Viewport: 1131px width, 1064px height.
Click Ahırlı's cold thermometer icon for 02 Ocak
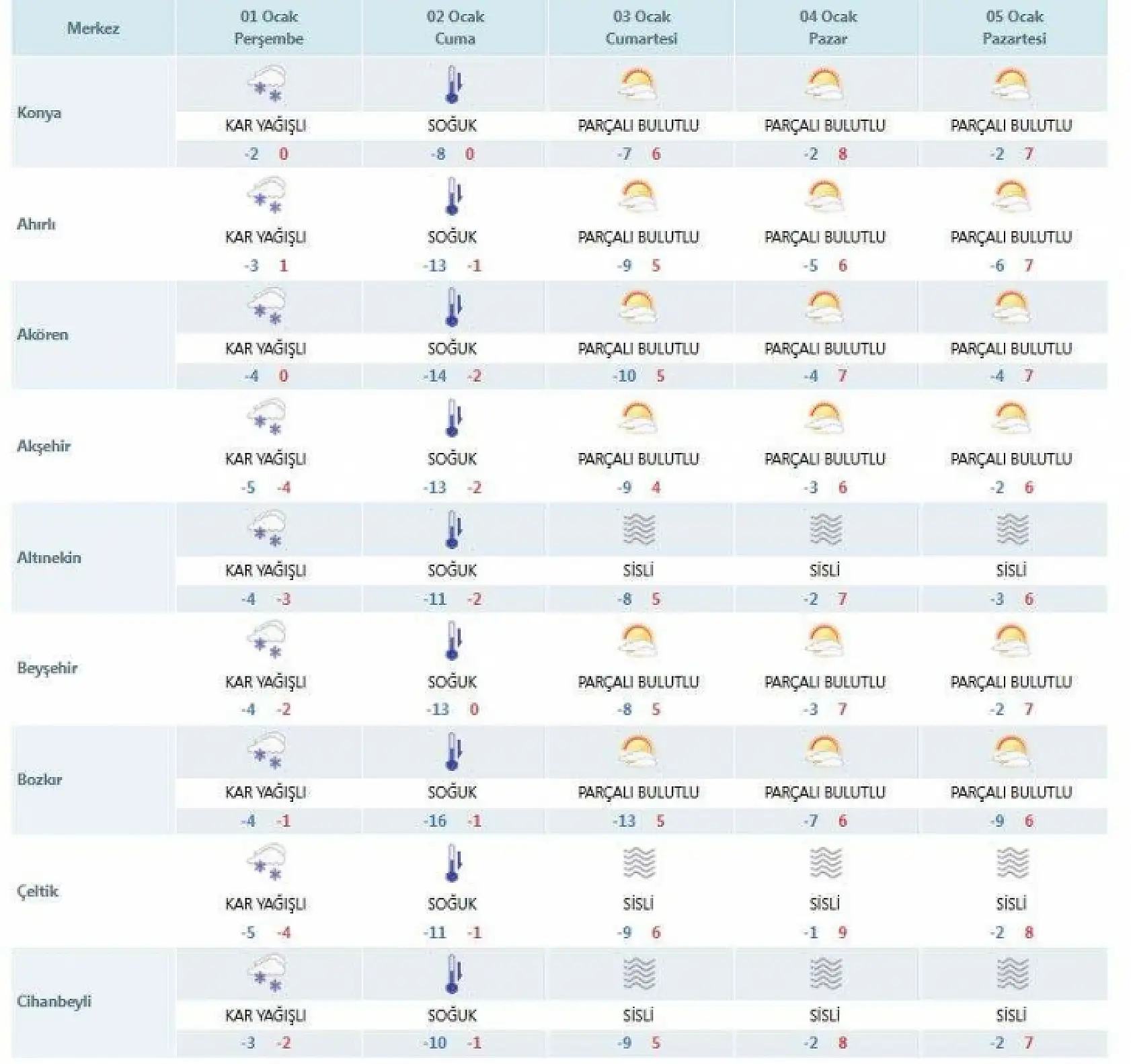[454, 196]
